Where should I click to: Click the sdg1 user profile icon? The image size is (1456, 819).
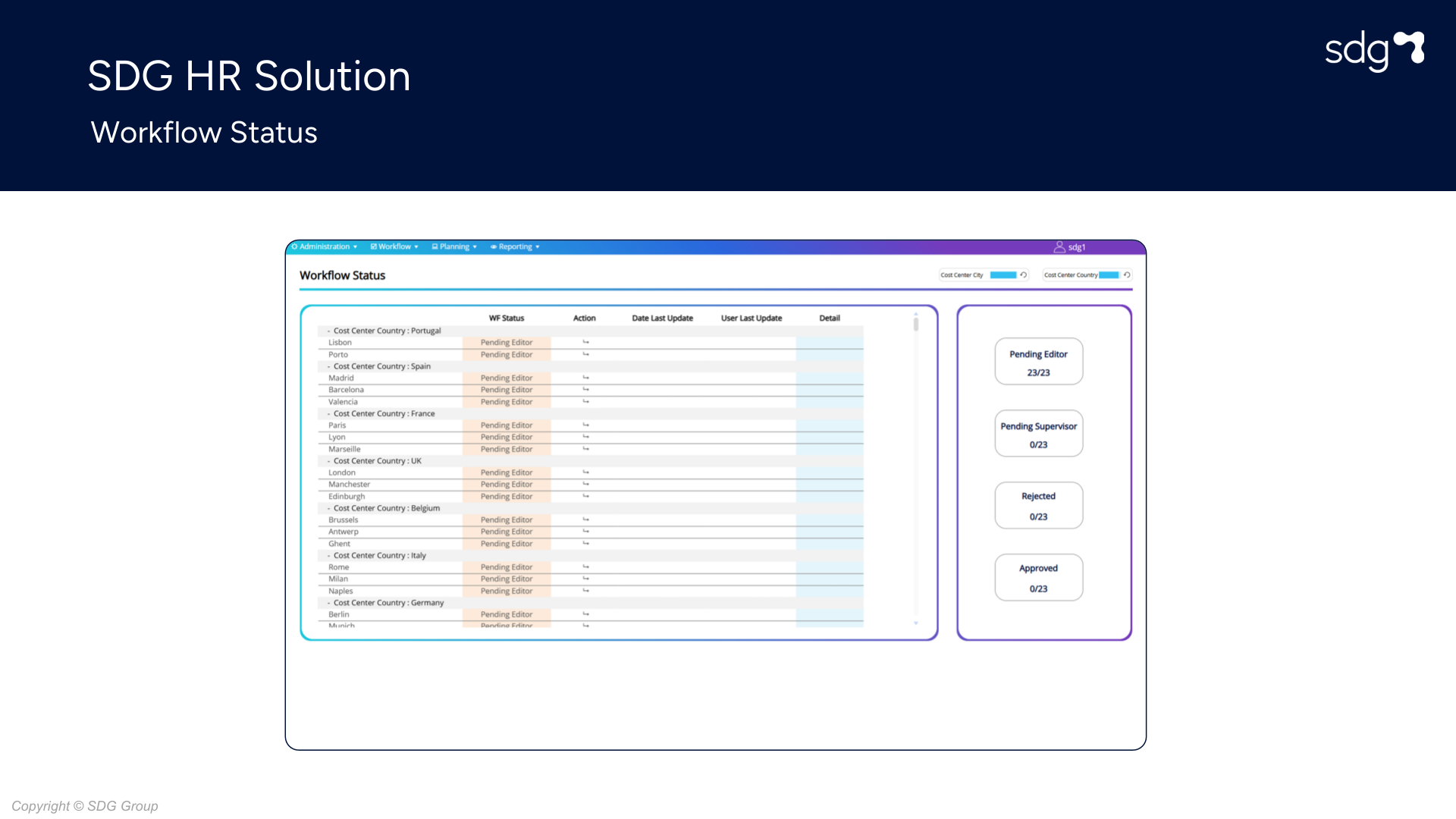(1059, 247)
